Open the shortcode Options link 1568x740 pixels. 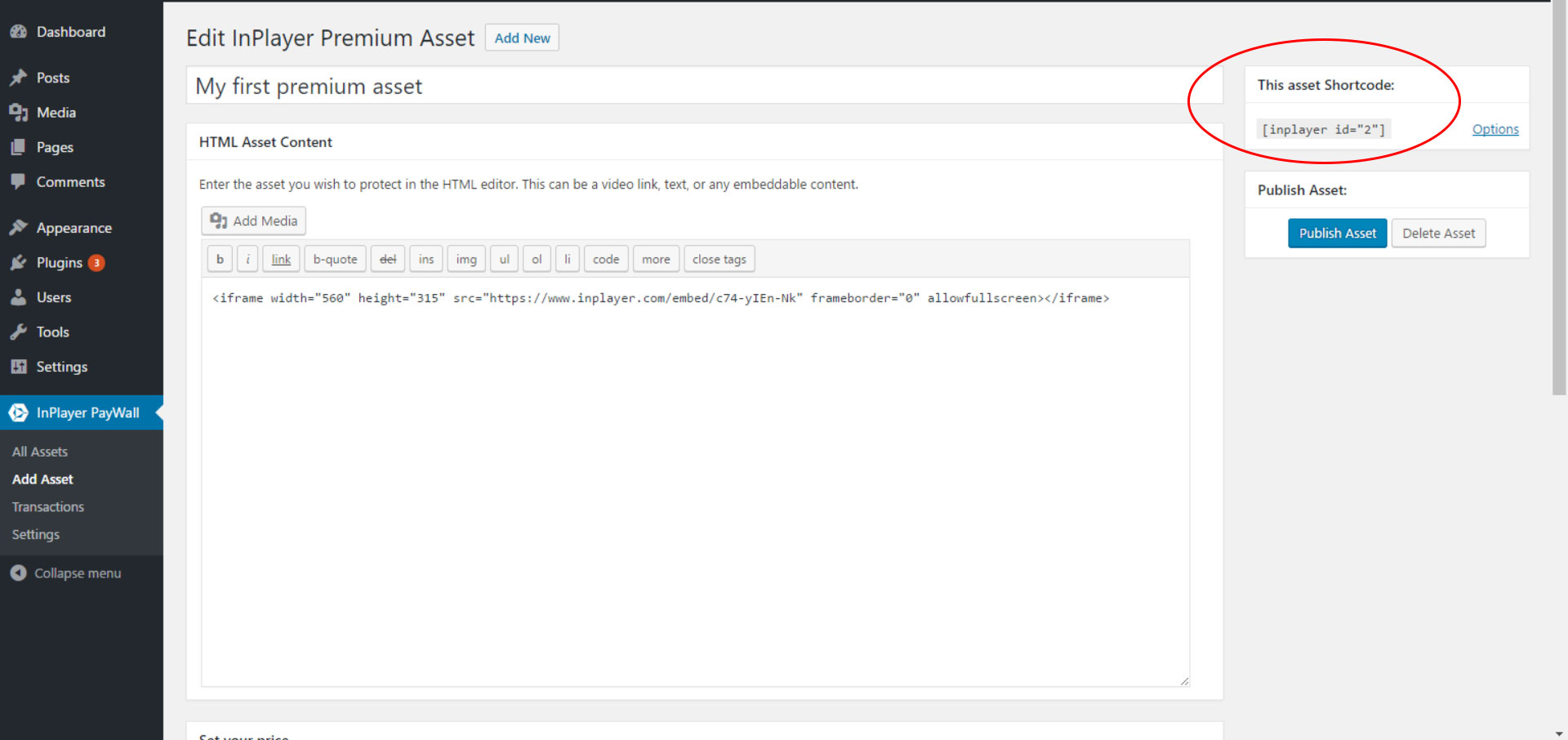[x=1495, y=129]
